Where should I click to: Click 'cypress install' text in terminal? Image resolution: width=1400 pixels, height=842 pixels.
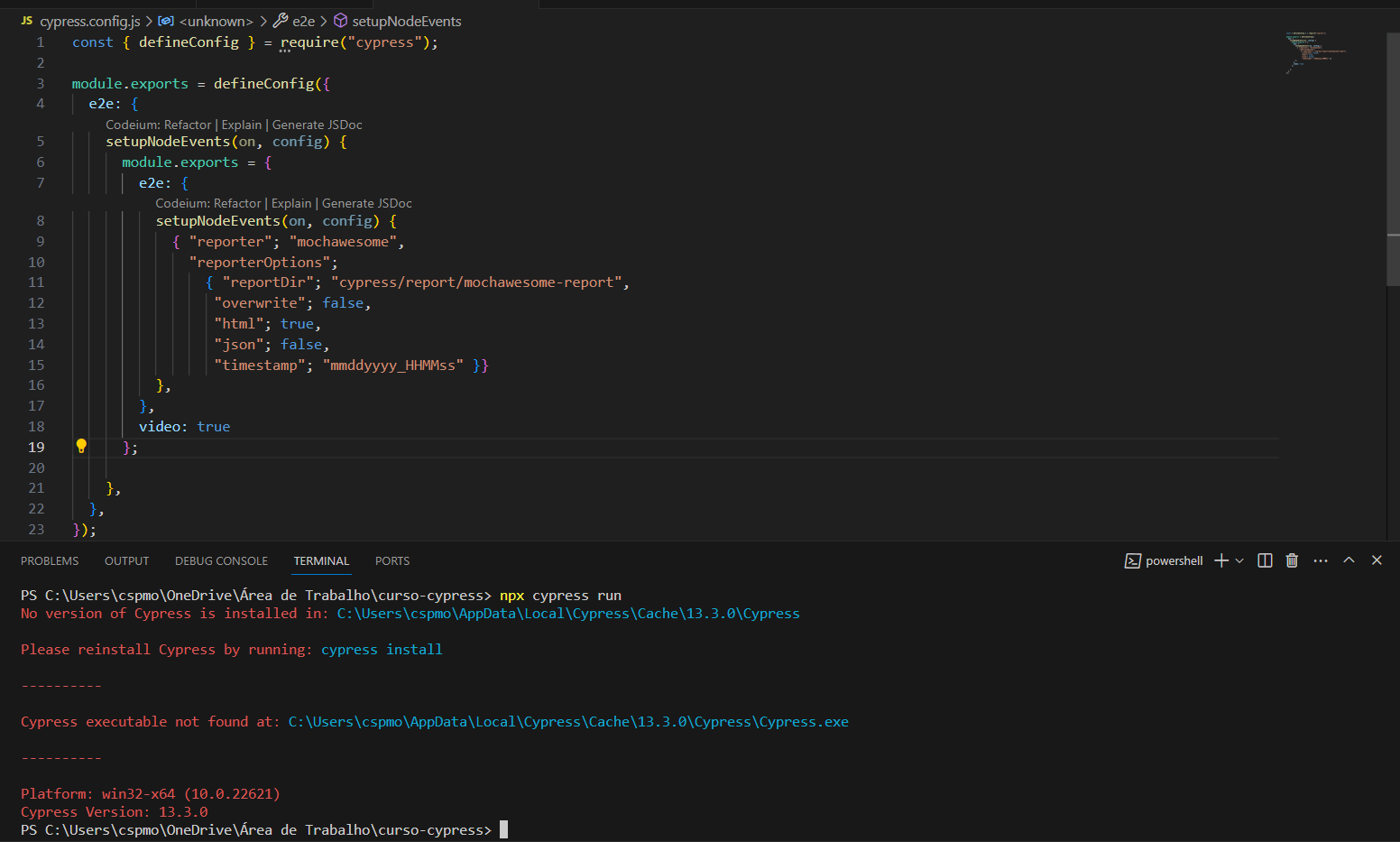click(382, 650)
